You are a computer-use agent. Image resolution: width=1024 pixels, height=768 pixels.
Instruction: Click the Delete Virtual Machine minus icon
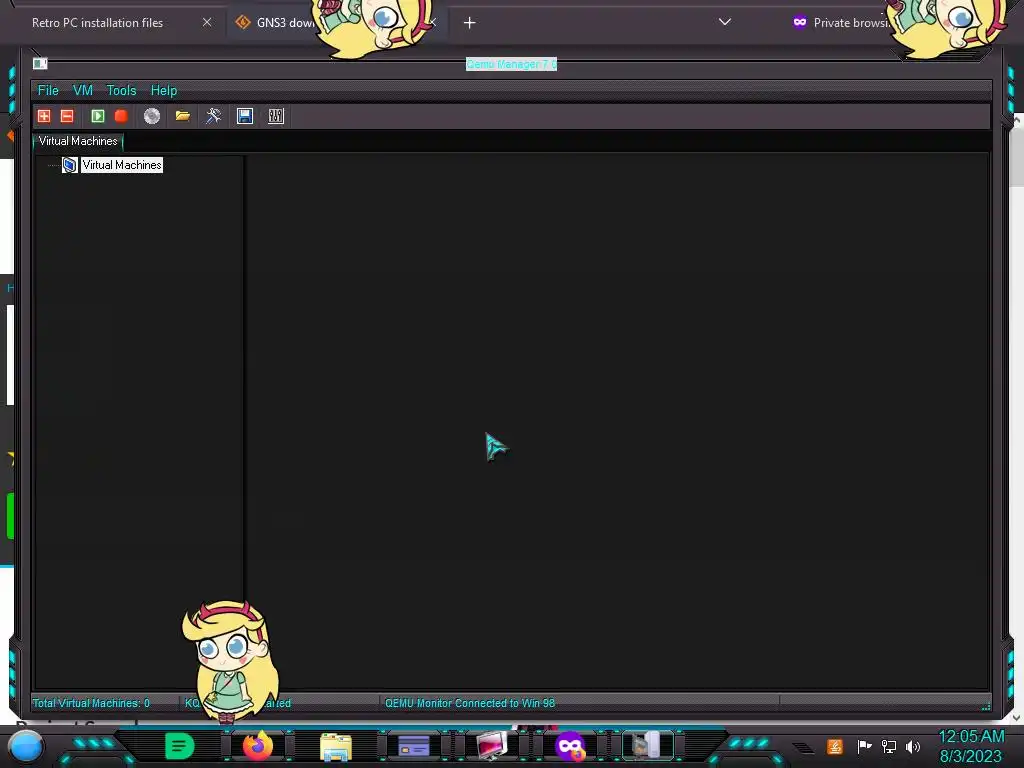tap(67, 116)
